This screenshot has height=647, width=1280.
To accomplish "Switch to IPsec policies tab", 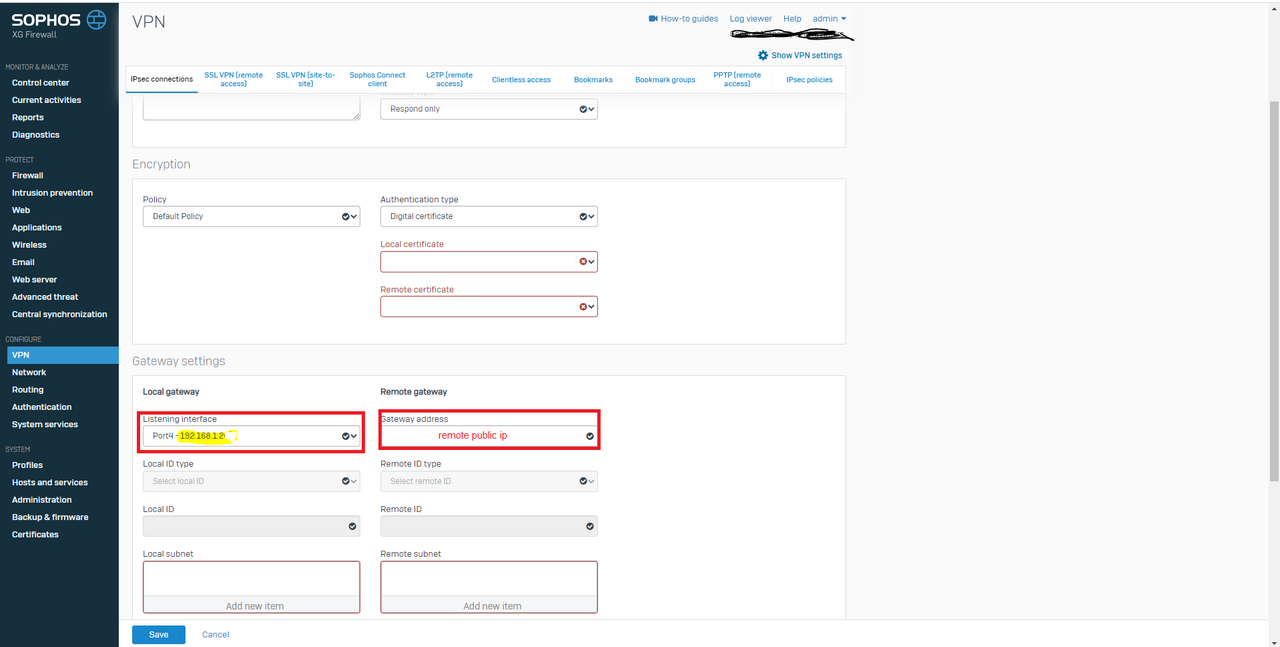I will 809,79.
